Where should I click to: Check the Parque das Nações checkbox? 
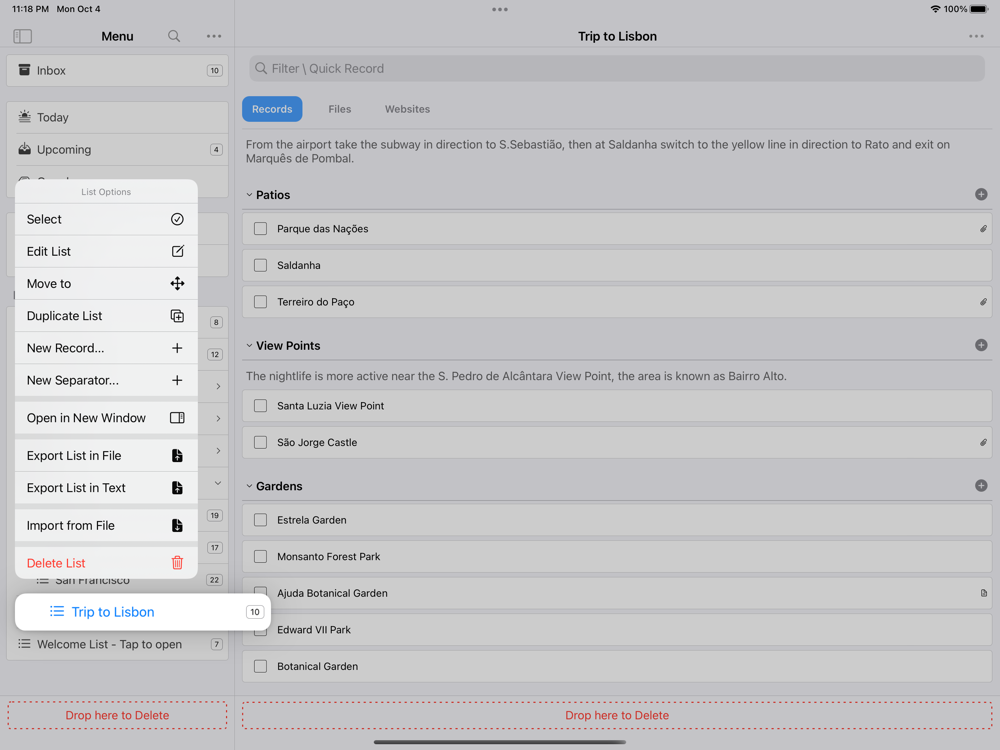pos(260,228)
